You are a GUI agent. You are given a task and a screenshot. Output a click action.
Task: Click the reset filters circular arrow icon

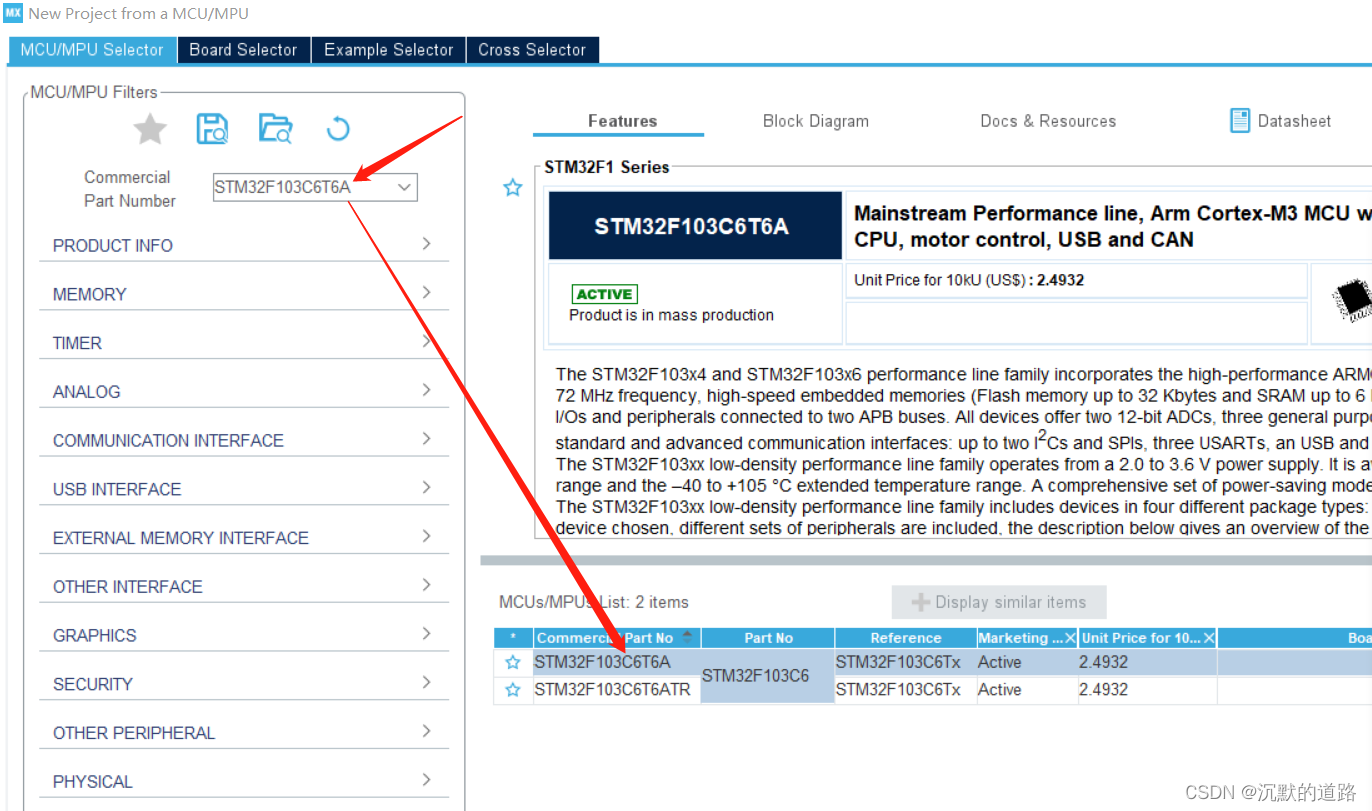point(338,129)
